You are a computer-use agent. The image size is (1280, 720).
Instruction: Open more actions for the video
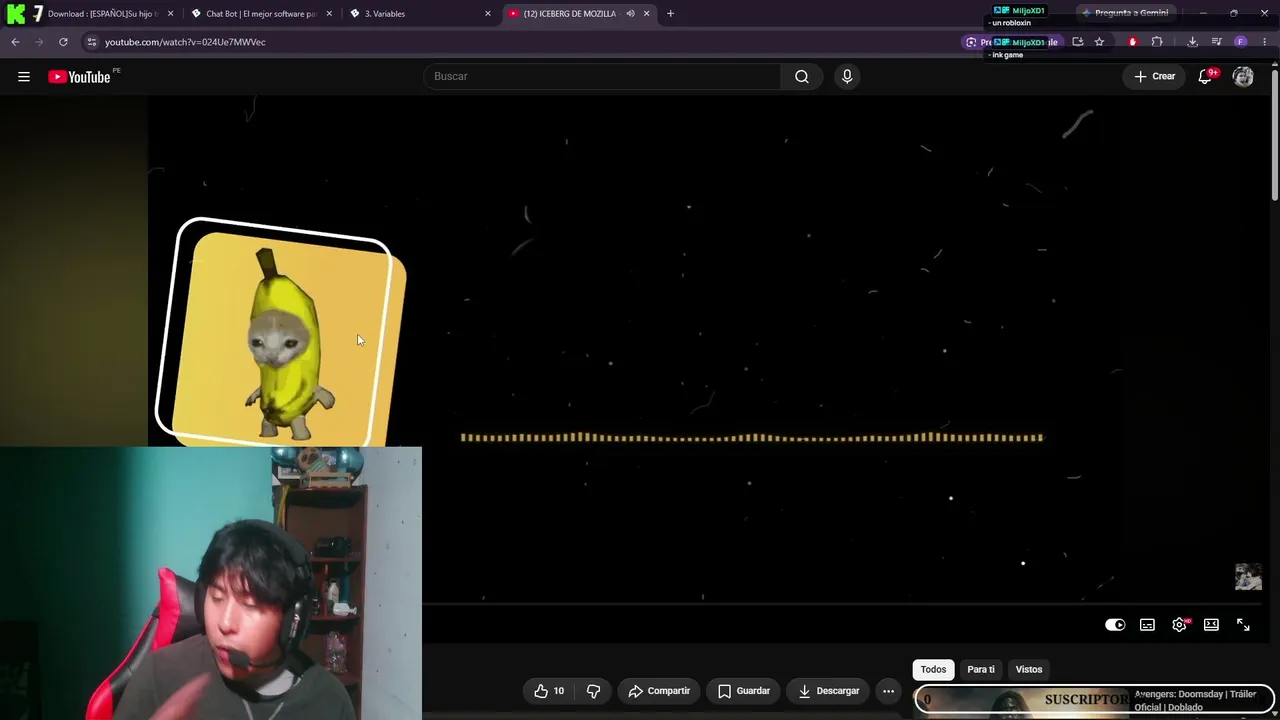point(888,691)
